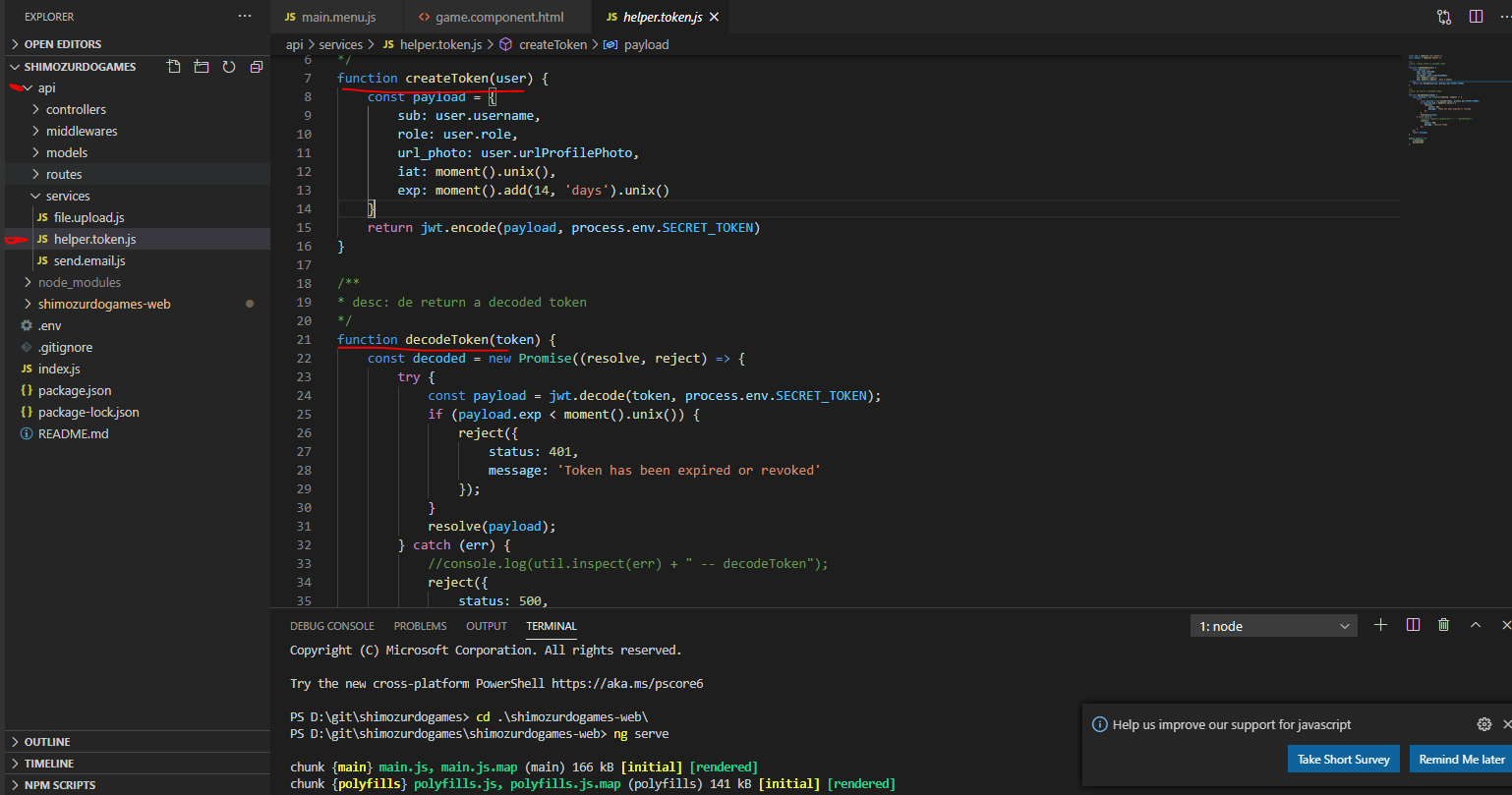Open notification settings gear icon

point(1484,724)
